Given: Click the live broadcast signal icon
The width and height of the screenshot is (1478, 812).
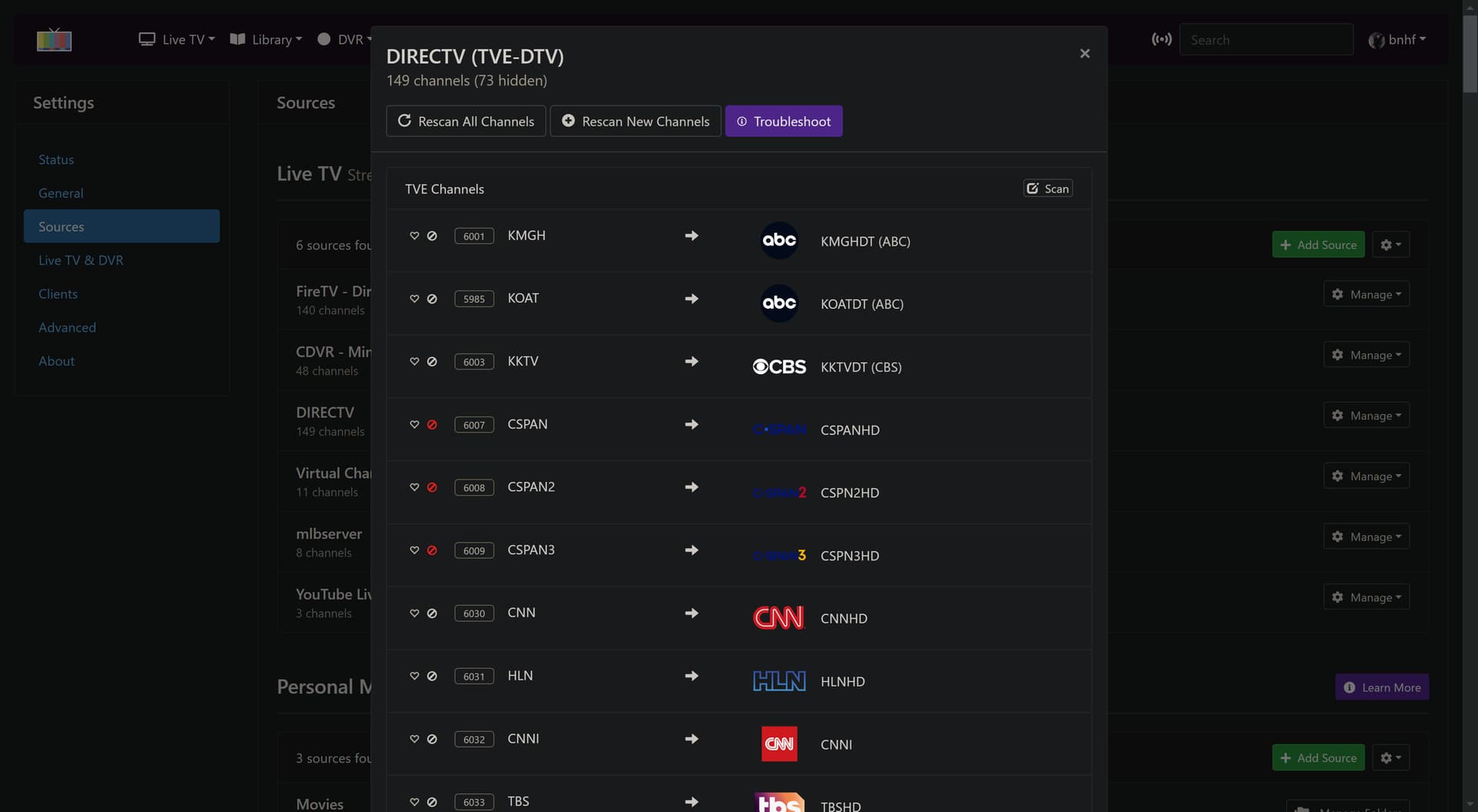Looking at the screenshot, I should (1161, 39).
